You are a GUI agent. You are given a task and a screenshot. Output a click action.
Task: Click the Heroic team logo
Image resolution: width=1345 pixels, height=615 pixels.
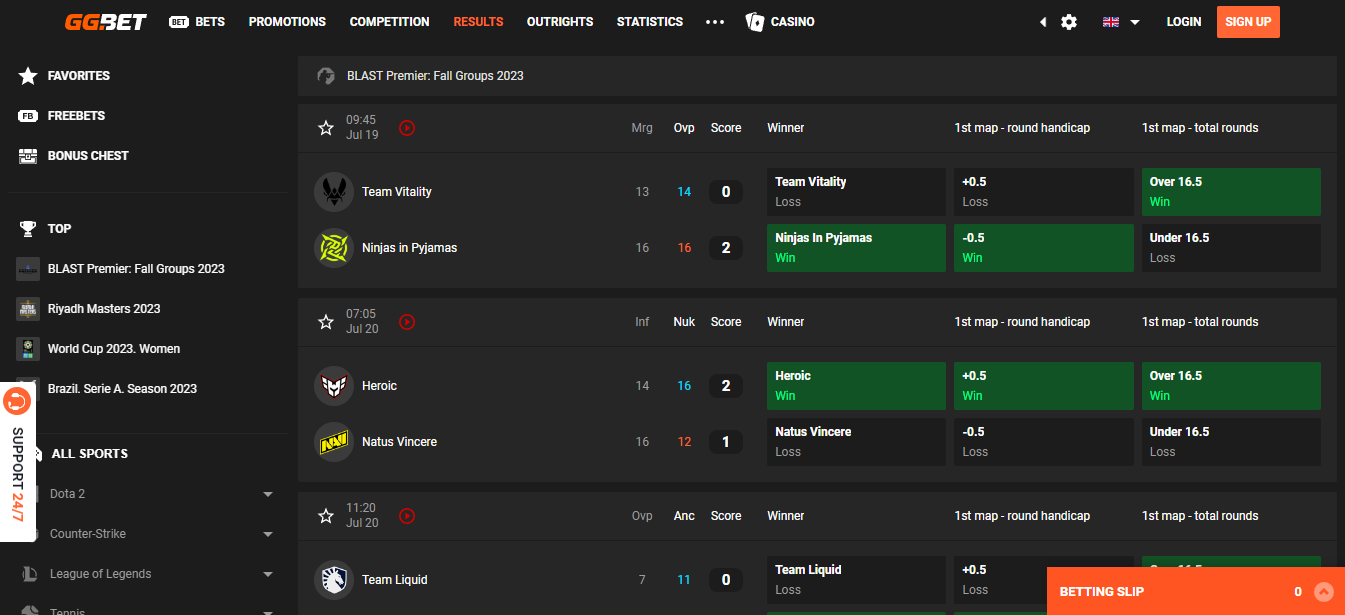334,386
